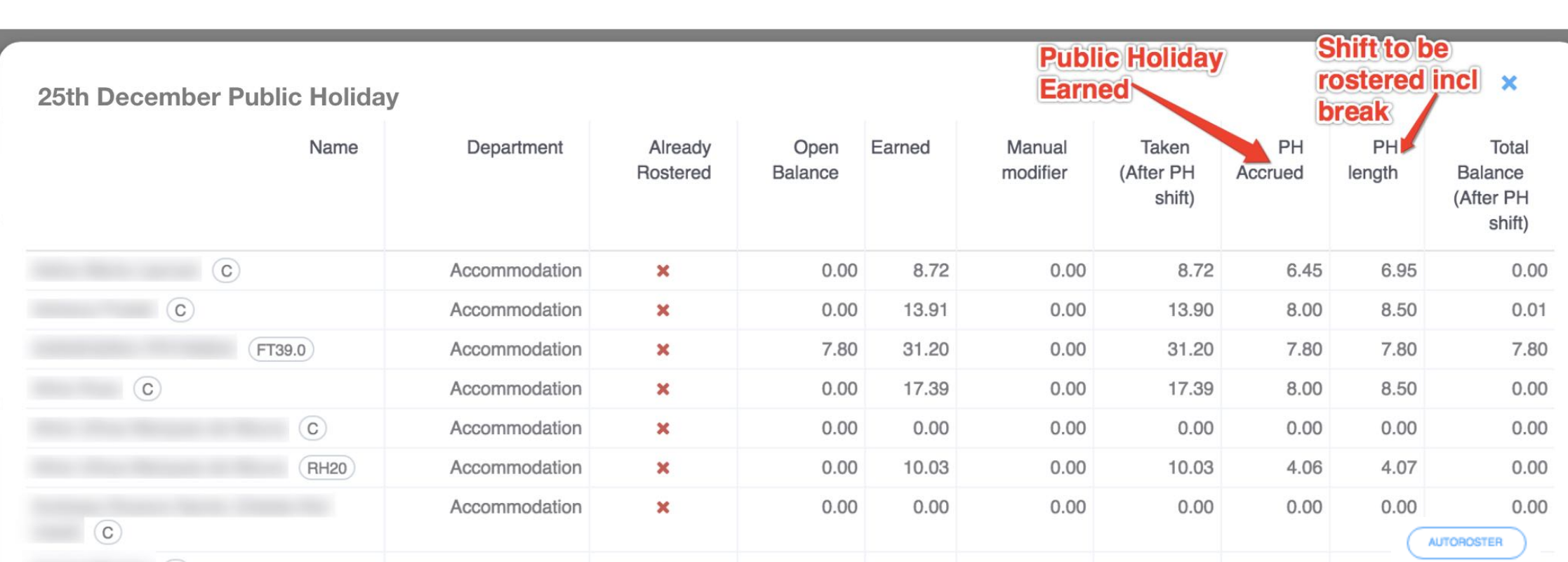Click red X in the row with 17.39 earned

[663, 388]
